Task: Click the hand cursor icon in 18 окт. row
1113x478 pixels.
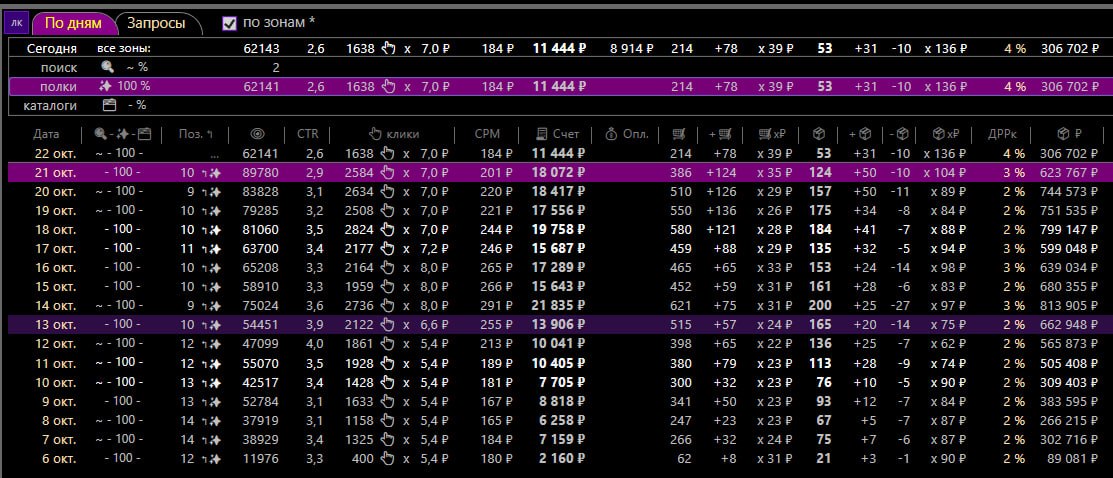Action: pos(388,229)
